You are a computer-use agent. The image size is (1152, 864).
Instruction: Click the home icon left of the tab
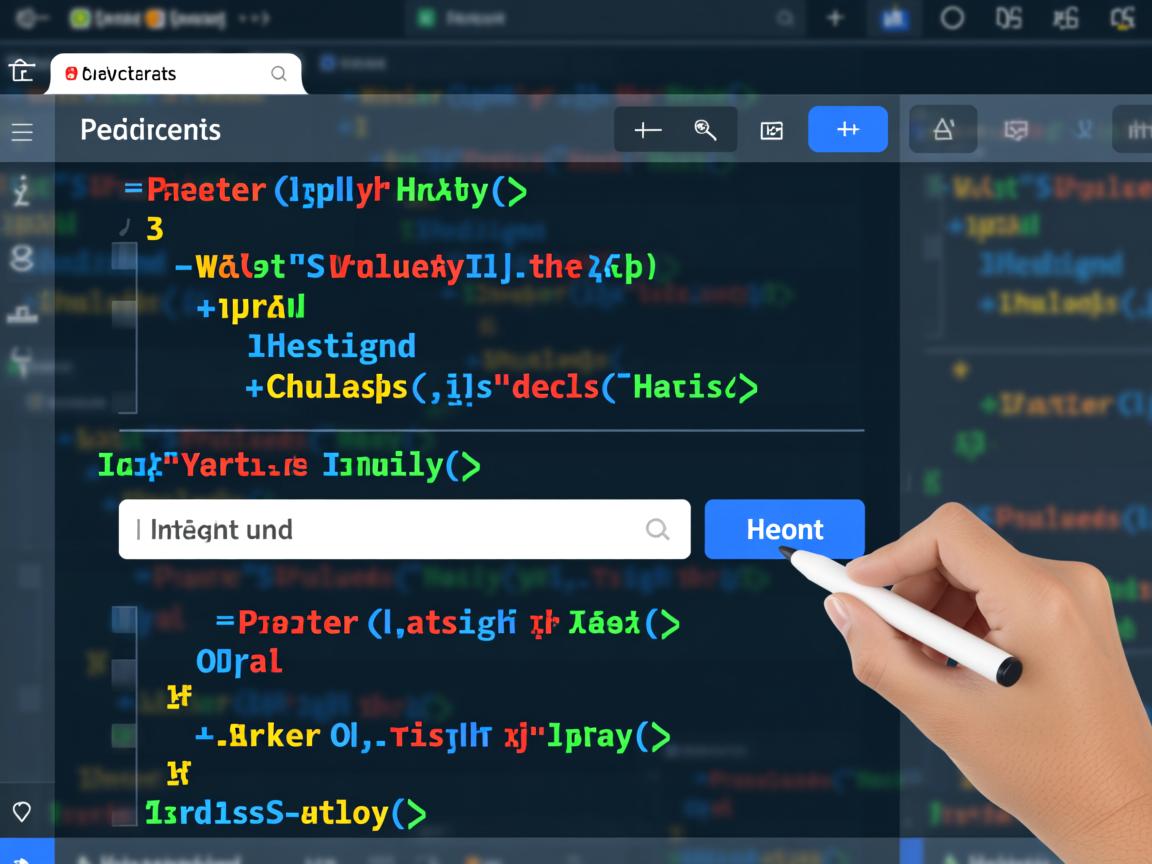[21, 71]
